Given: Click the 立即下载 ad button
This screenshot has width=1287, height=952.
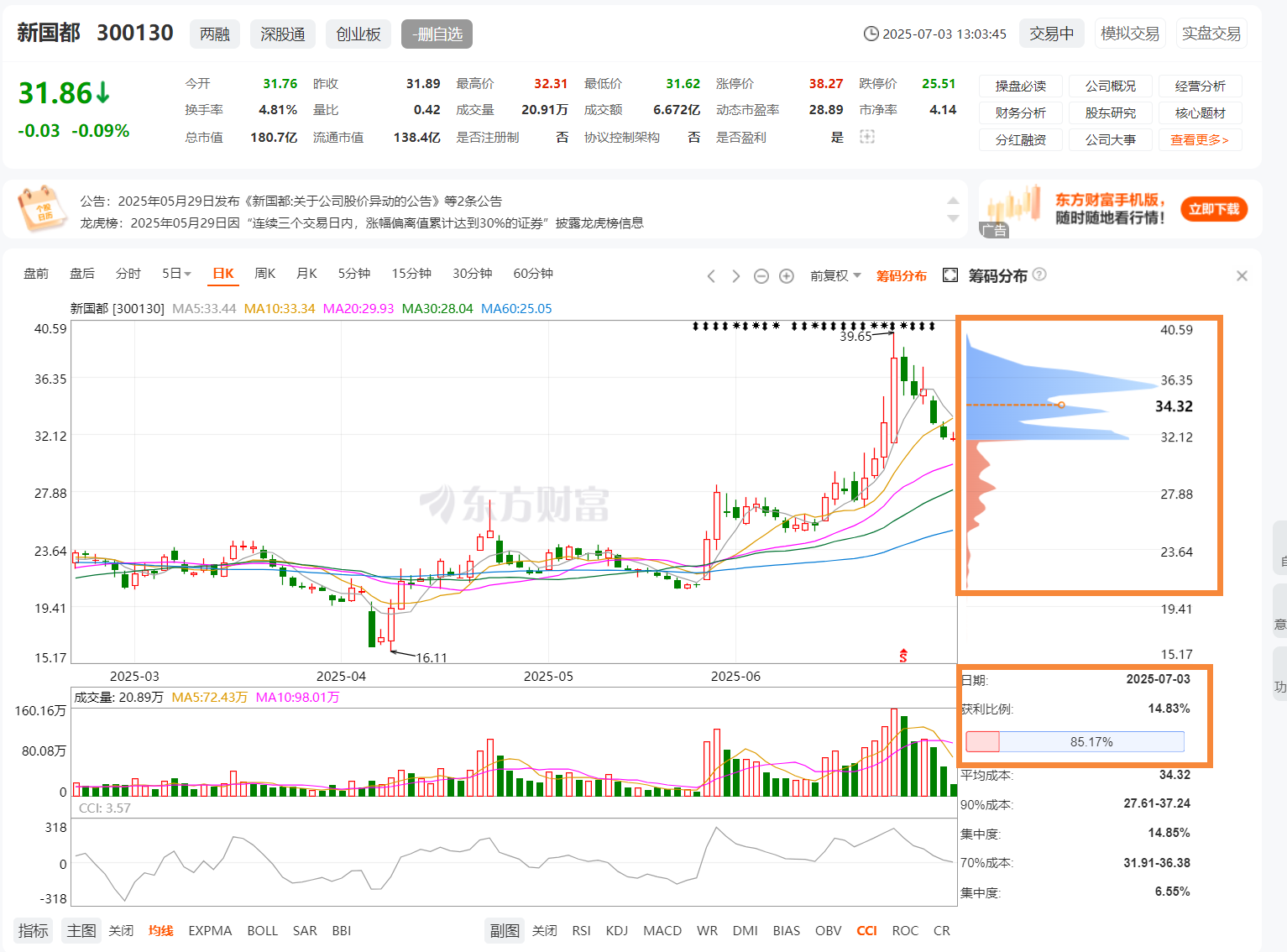Looking at the screenshot, I should (x=1214, y=209).
